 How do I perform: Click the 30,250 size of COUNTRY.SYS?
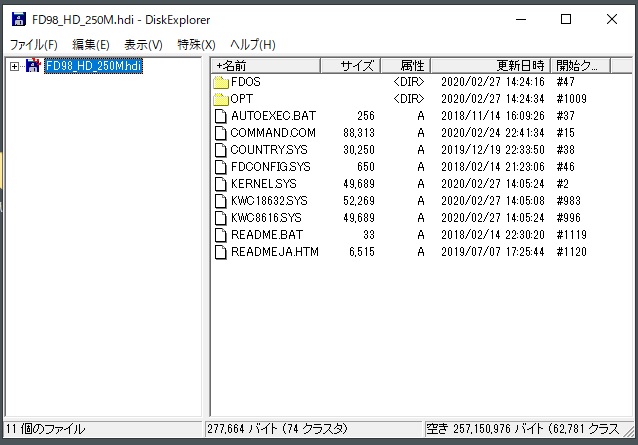pos(358,150)
